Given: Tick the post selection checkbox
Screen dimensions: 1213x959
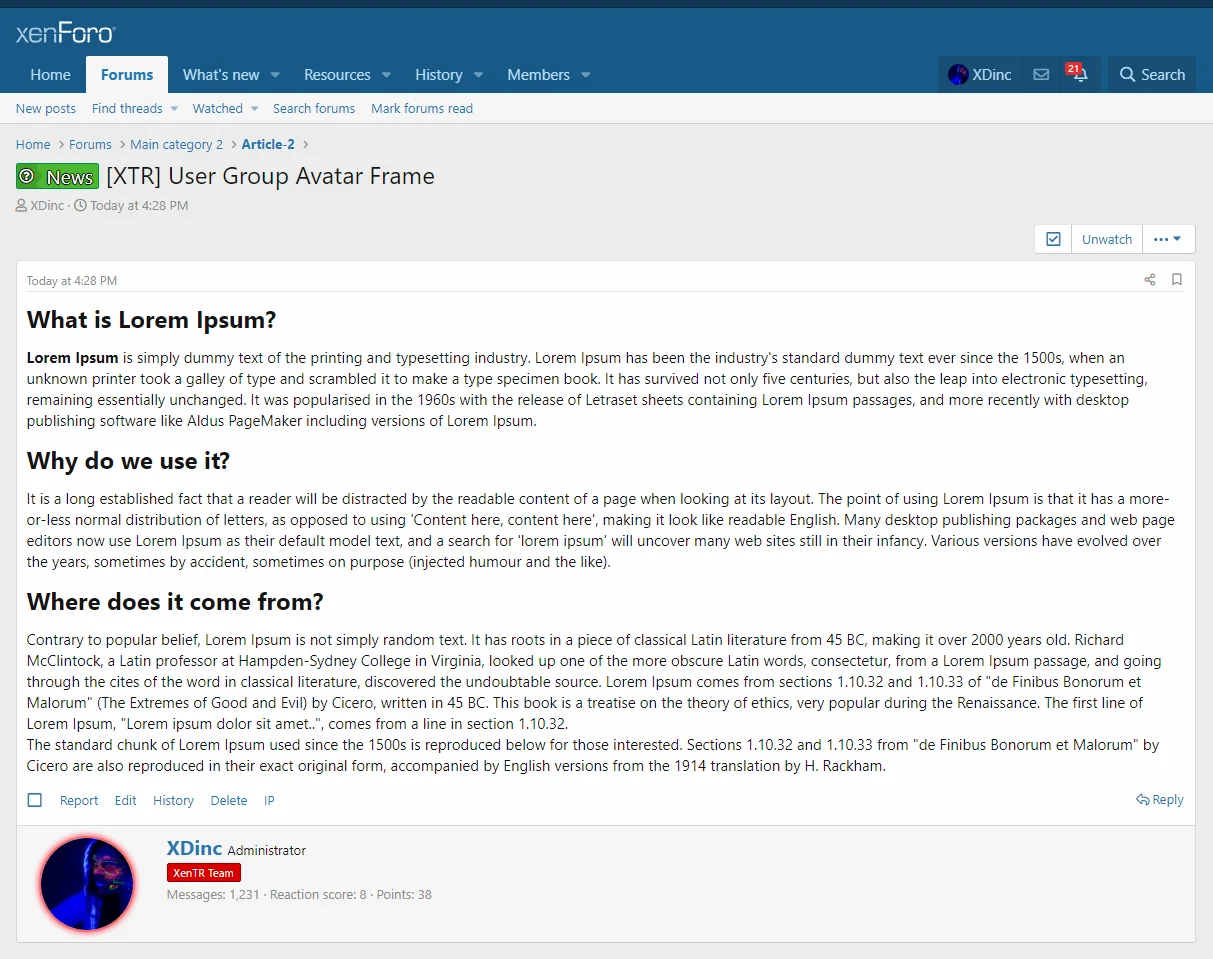Looking at the screenshot, I should coord(35,800).
